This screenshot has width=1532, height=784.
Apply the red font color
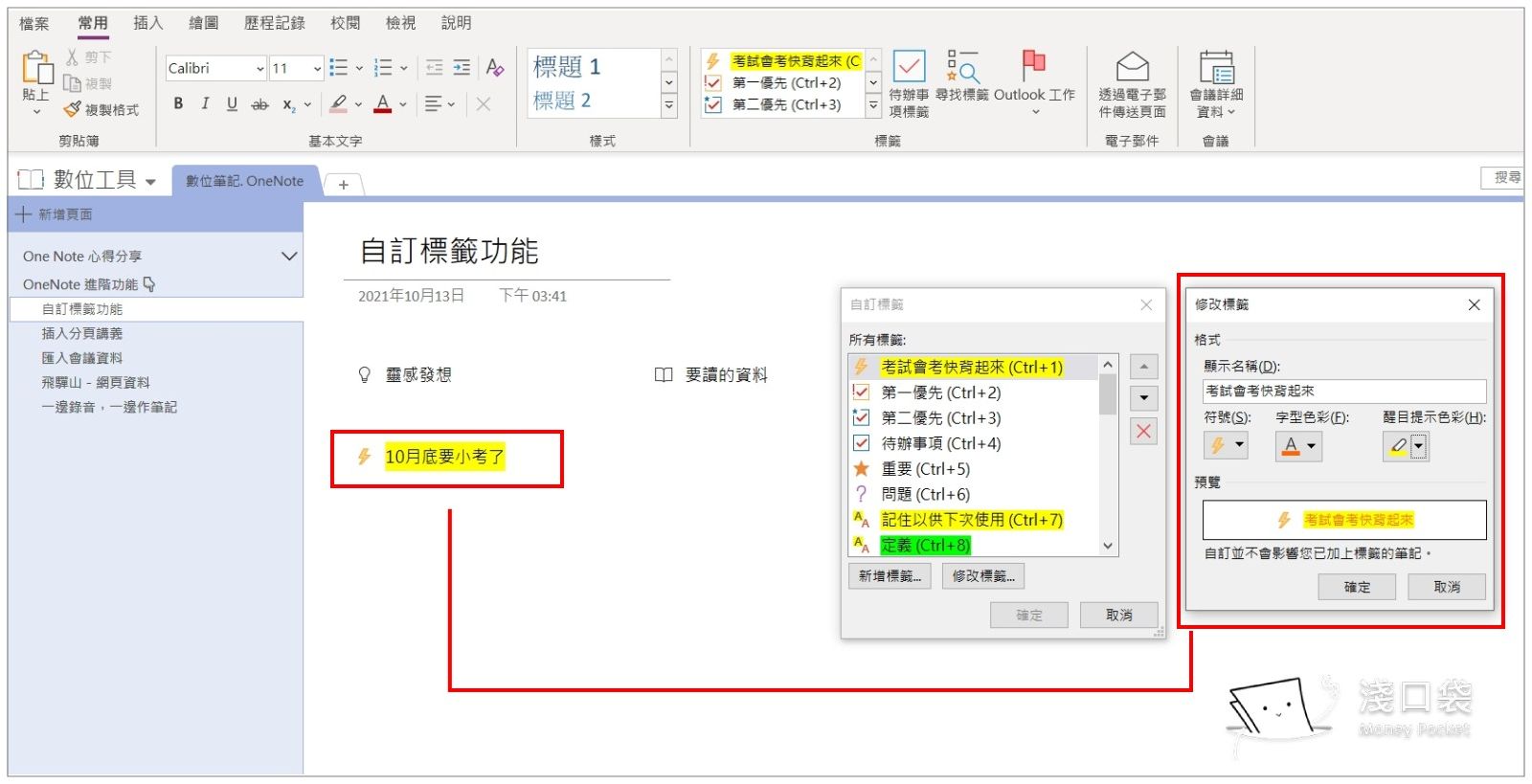[x=383, y=103]
